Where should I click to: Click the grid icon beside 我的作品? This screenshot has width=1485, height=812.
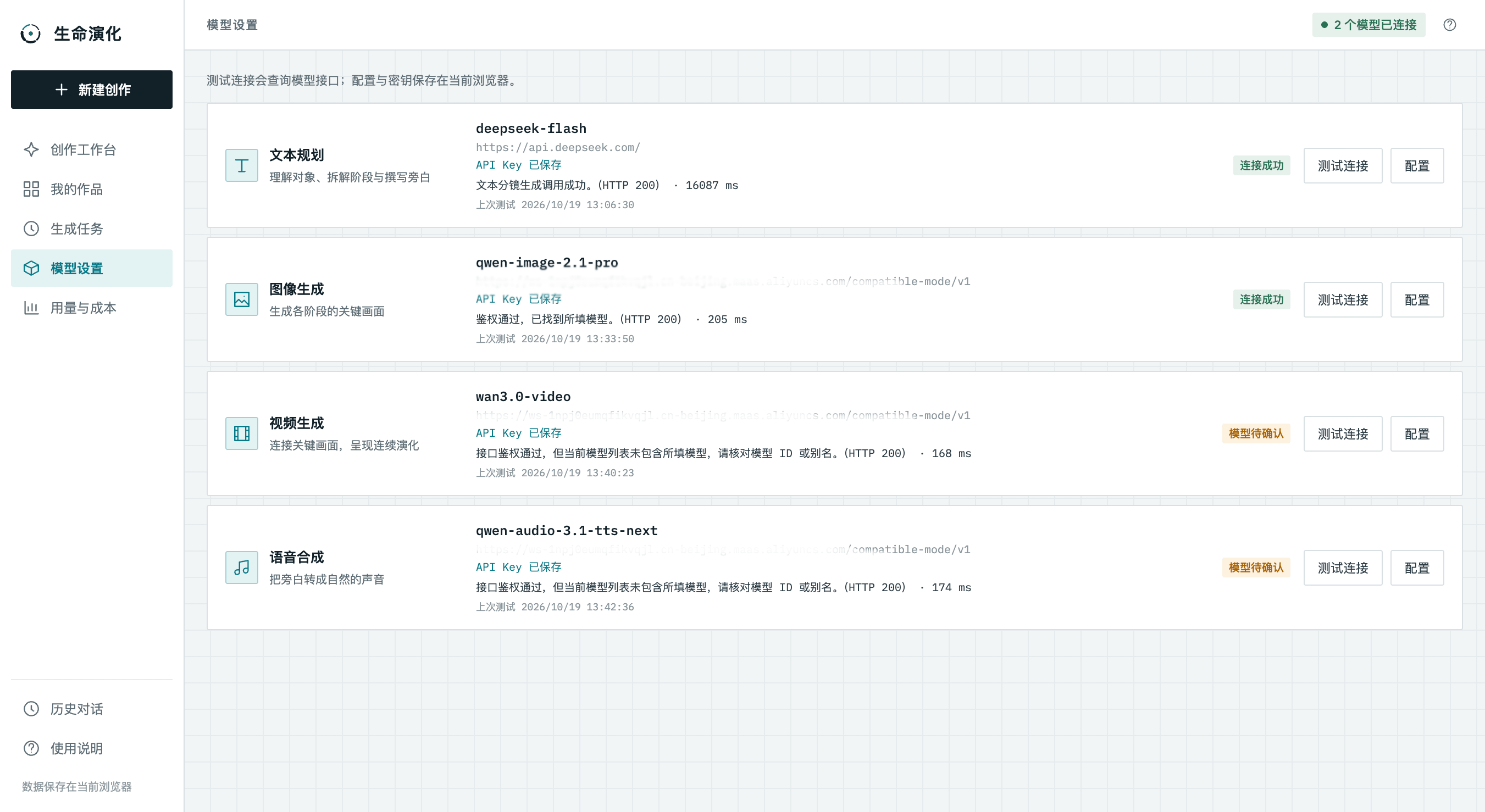click(31, 189)
